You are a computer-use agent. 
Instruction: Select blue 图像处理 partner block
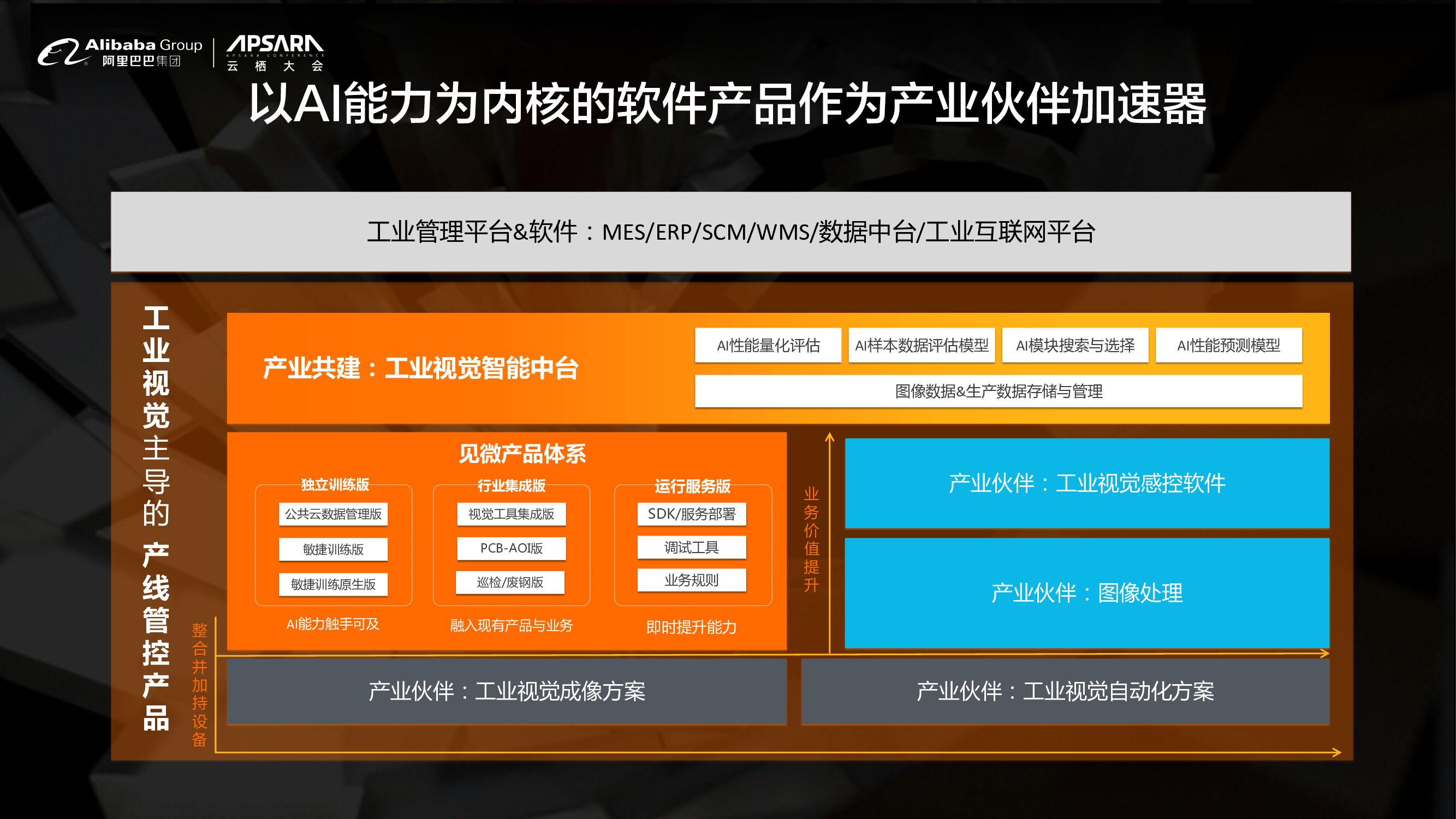(x=1086, y=592)
